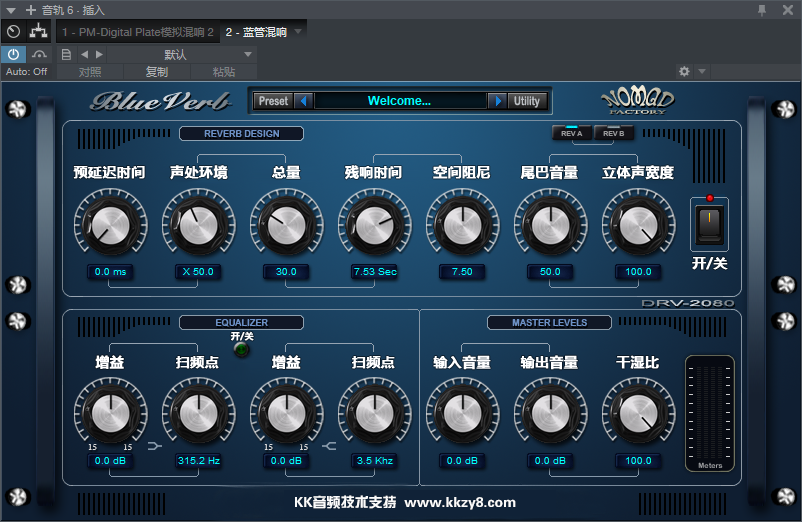802x522 pixels.
Task: Click the 立体声宽度 stereo width knob
Action: point(638,225)
